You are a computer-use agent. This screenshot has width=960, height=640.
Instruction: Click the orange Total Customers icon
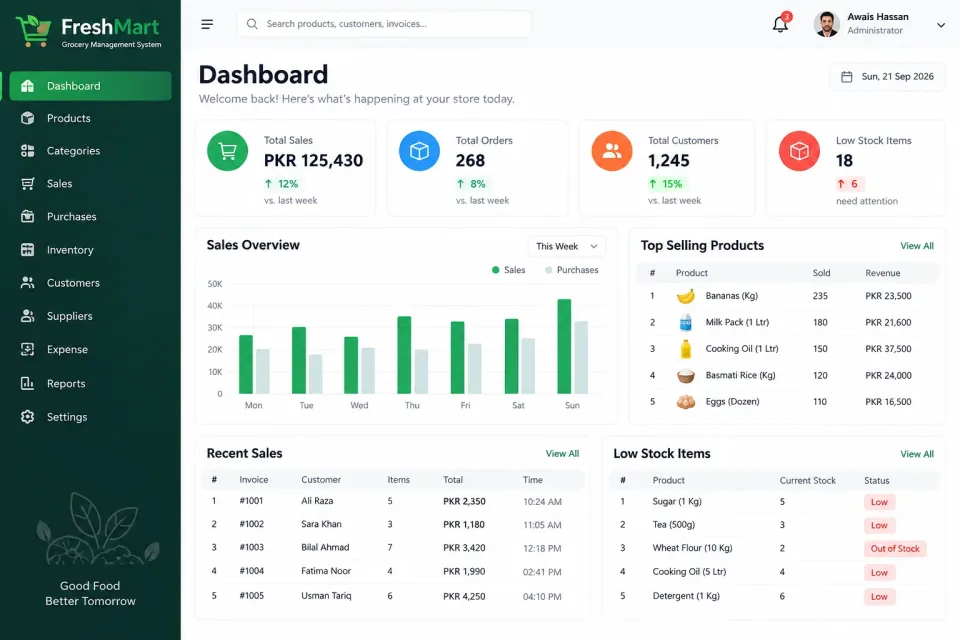[612, 151]
